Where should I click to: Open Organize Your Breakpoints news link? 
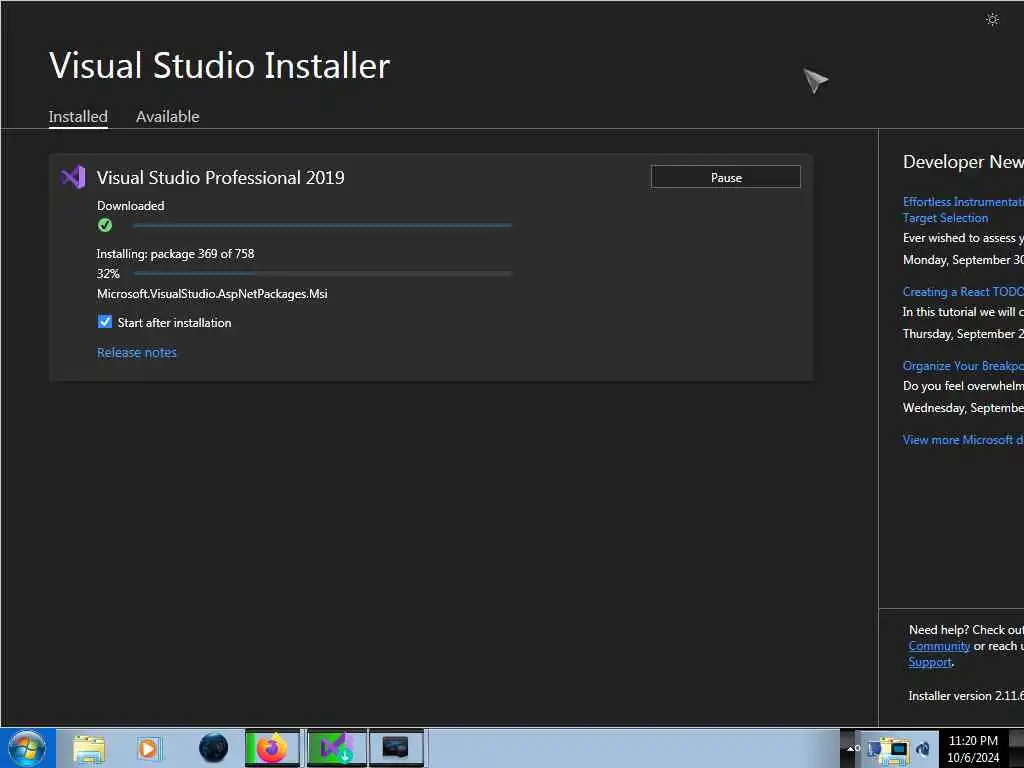point(963,366)
